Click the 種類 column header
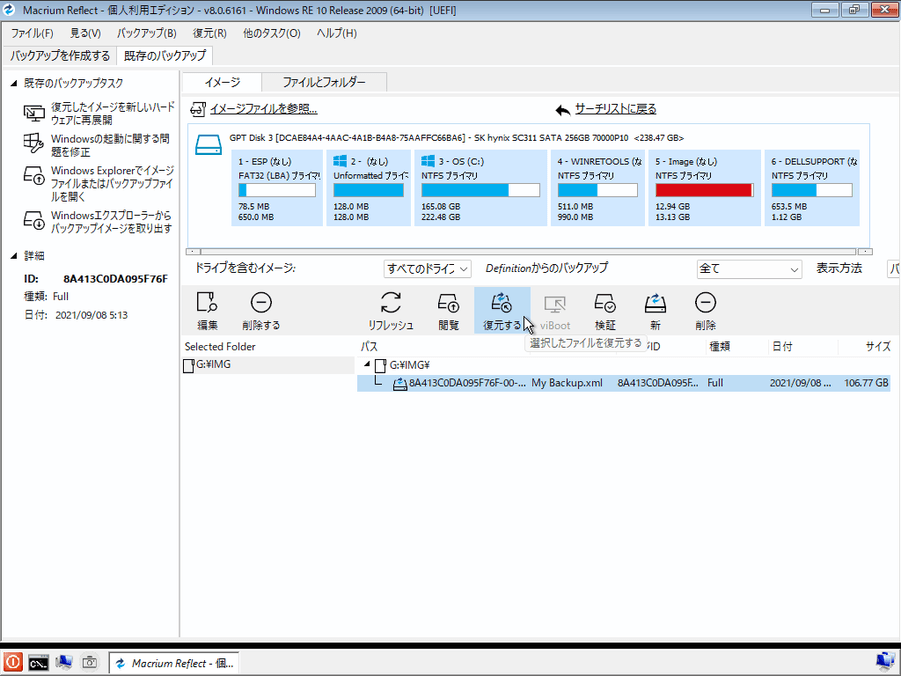The image size is (901, 676). [x=719, y=347]
